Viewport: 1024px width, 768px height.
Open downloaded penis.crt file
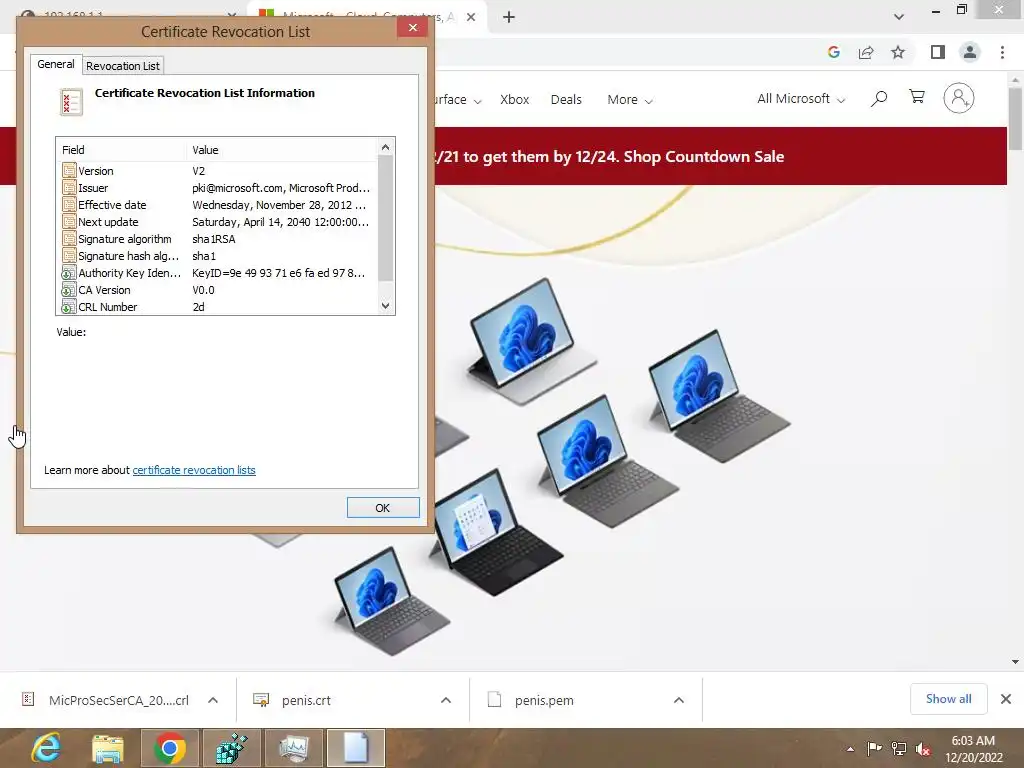pyautogui.click(x=292, y=700)
